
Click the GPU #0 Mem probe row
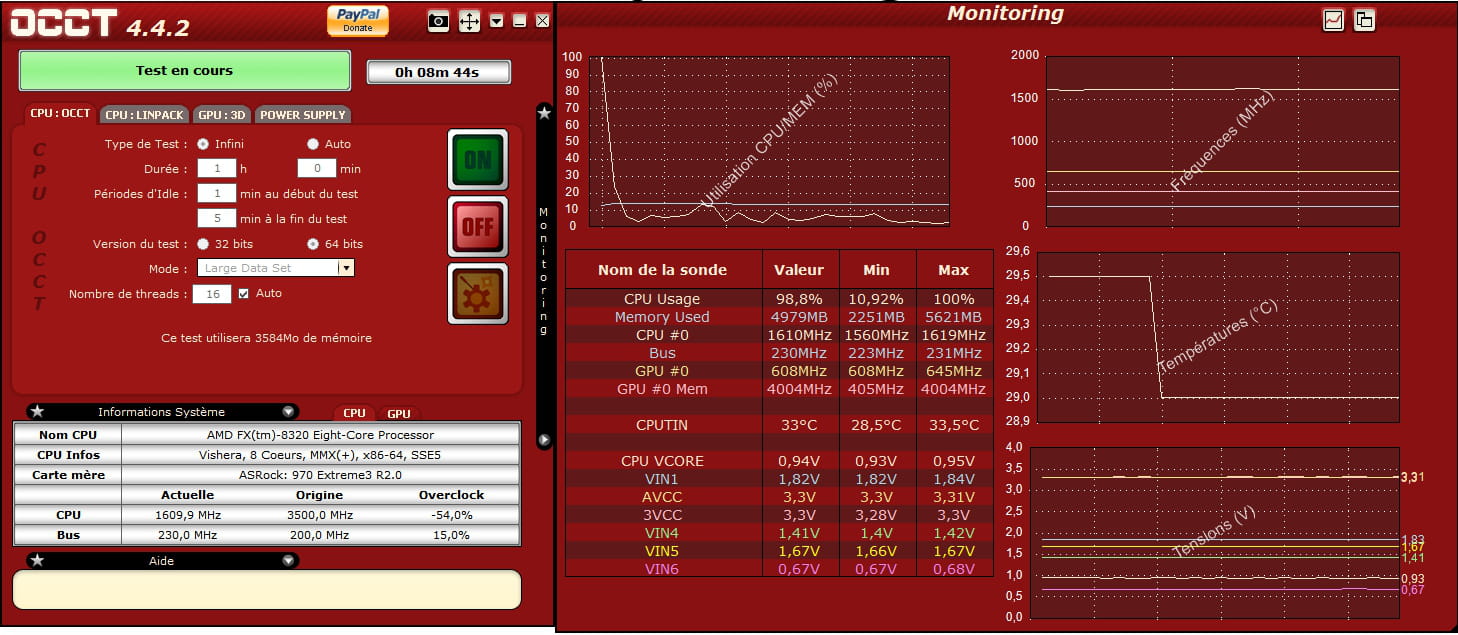click(x=779, y=389)
